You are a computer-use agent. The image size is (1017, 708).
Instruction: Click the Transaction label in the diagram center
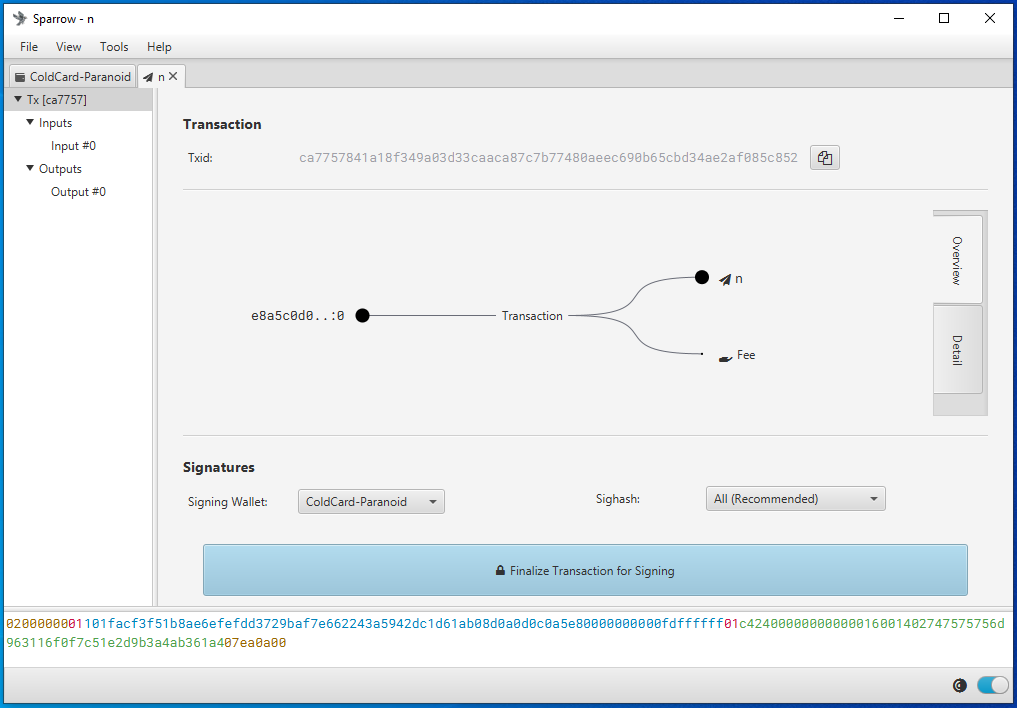click(x=532, y=316)
